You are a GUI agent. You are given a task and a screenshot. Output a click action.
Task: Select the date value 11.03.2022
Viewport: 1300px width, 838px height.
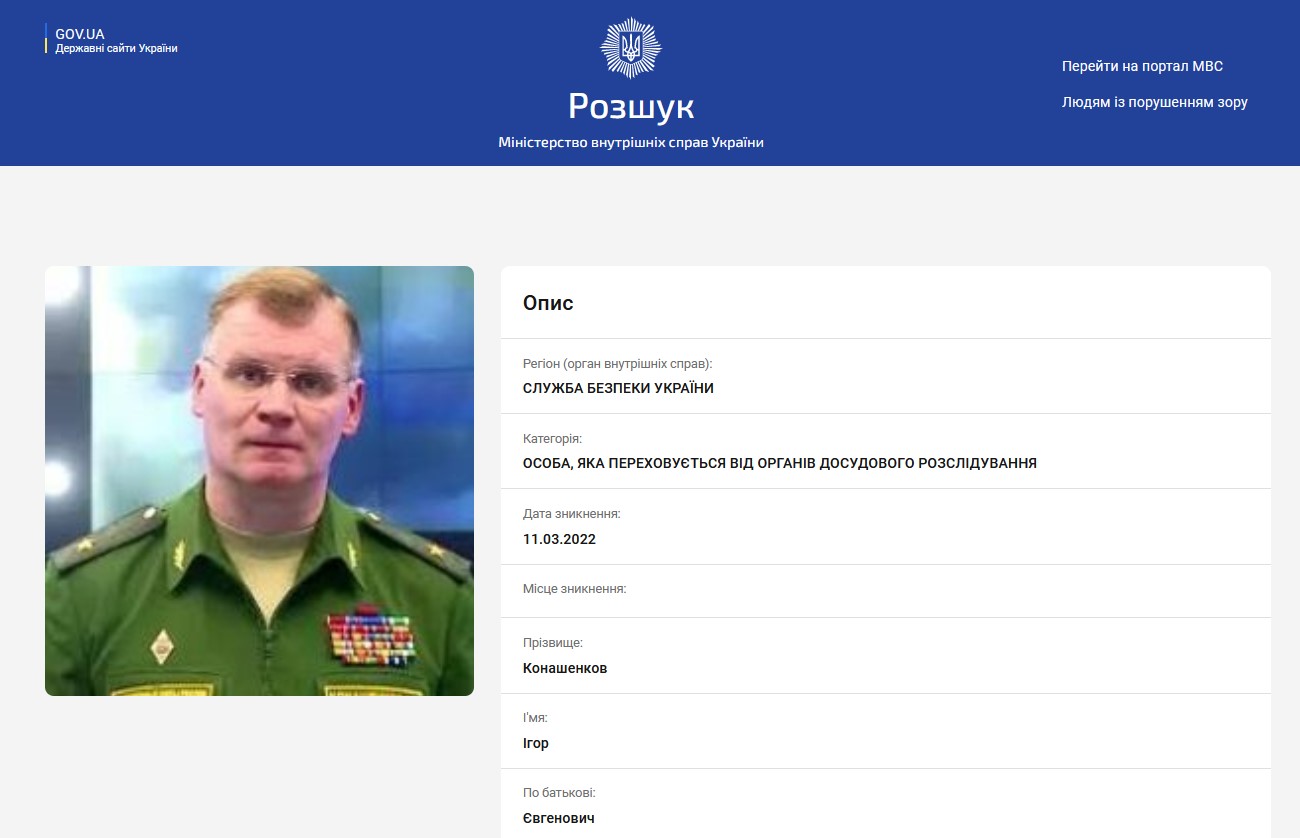click(x=559, y=539)
